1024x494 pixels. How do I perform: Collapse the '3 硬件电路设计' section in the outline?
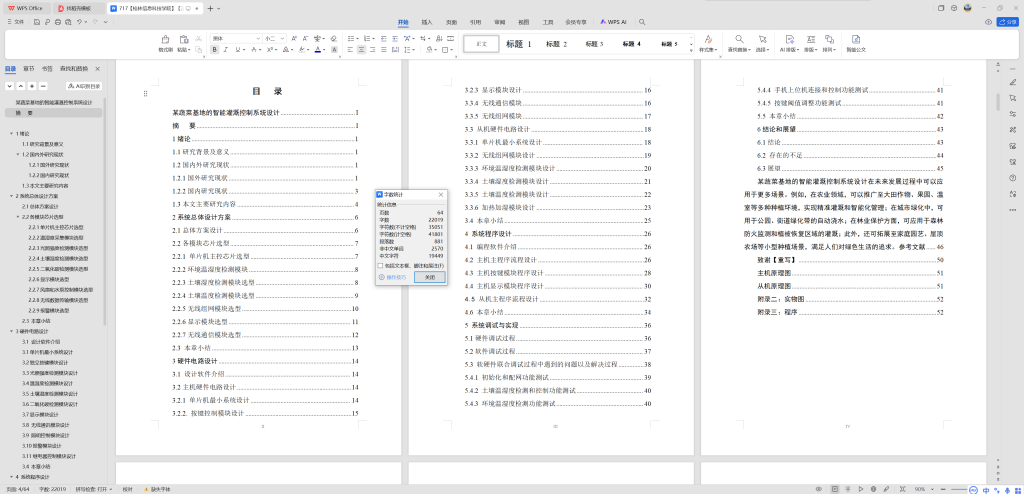click(x=12, y=330)
